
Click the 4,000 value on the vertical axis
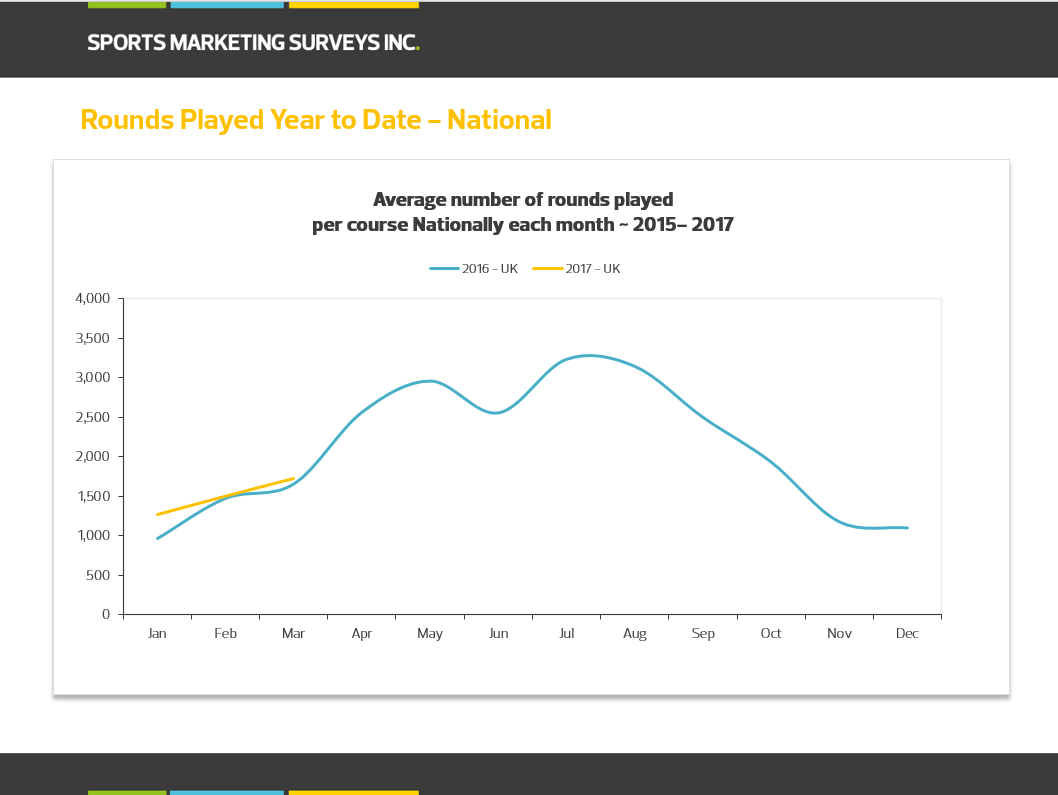pos(92,299)
